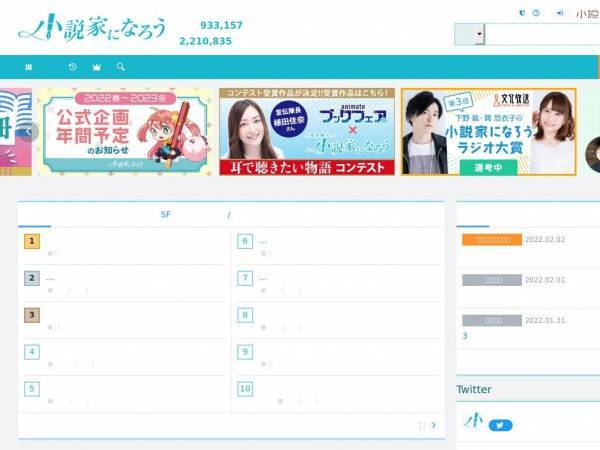This screenshot has height=450, width=600.
Task: Open rank 10 novel entry
Action: click(338, 394)
